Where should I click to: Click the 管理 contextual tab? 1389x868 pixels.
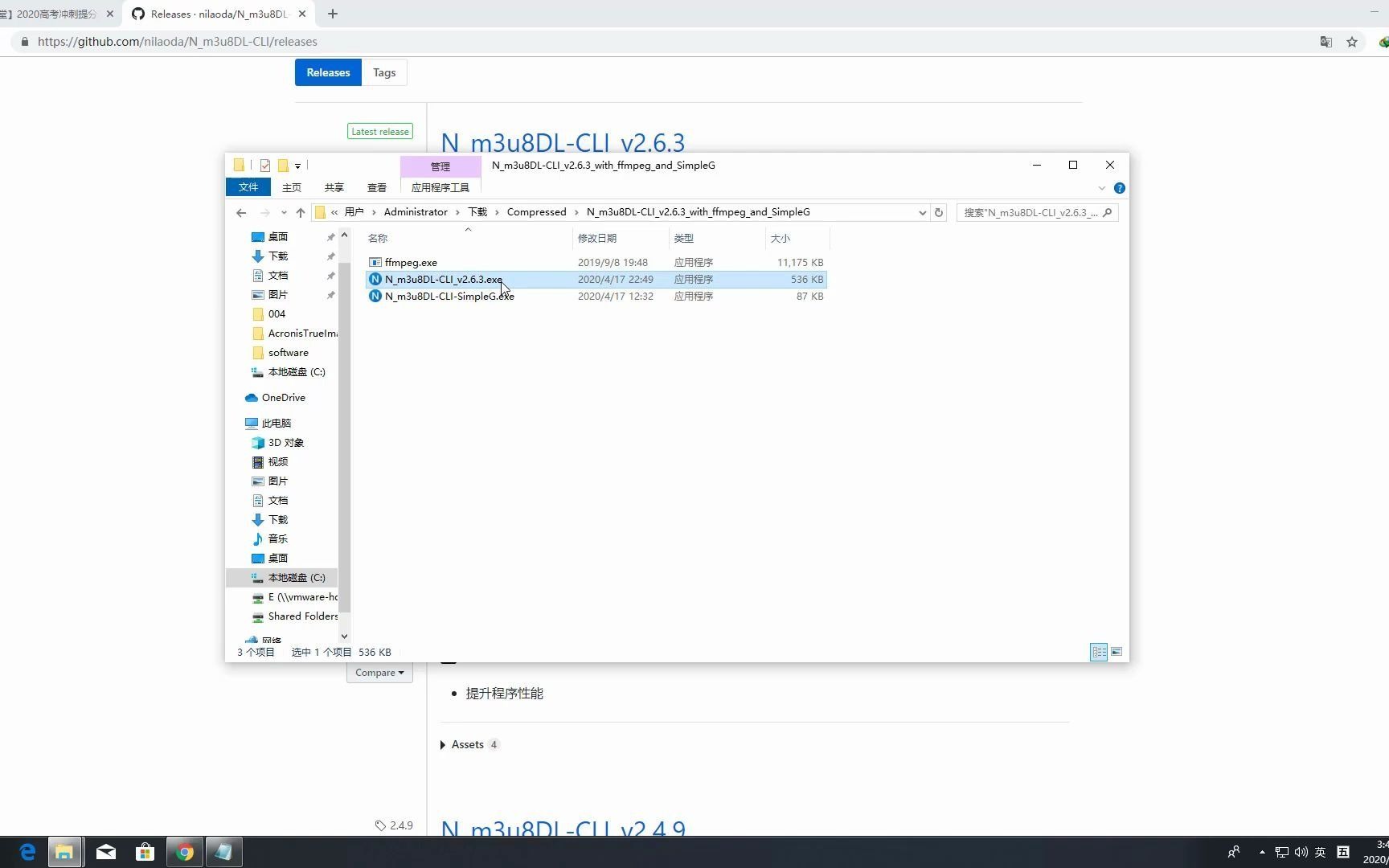(440, 166)
